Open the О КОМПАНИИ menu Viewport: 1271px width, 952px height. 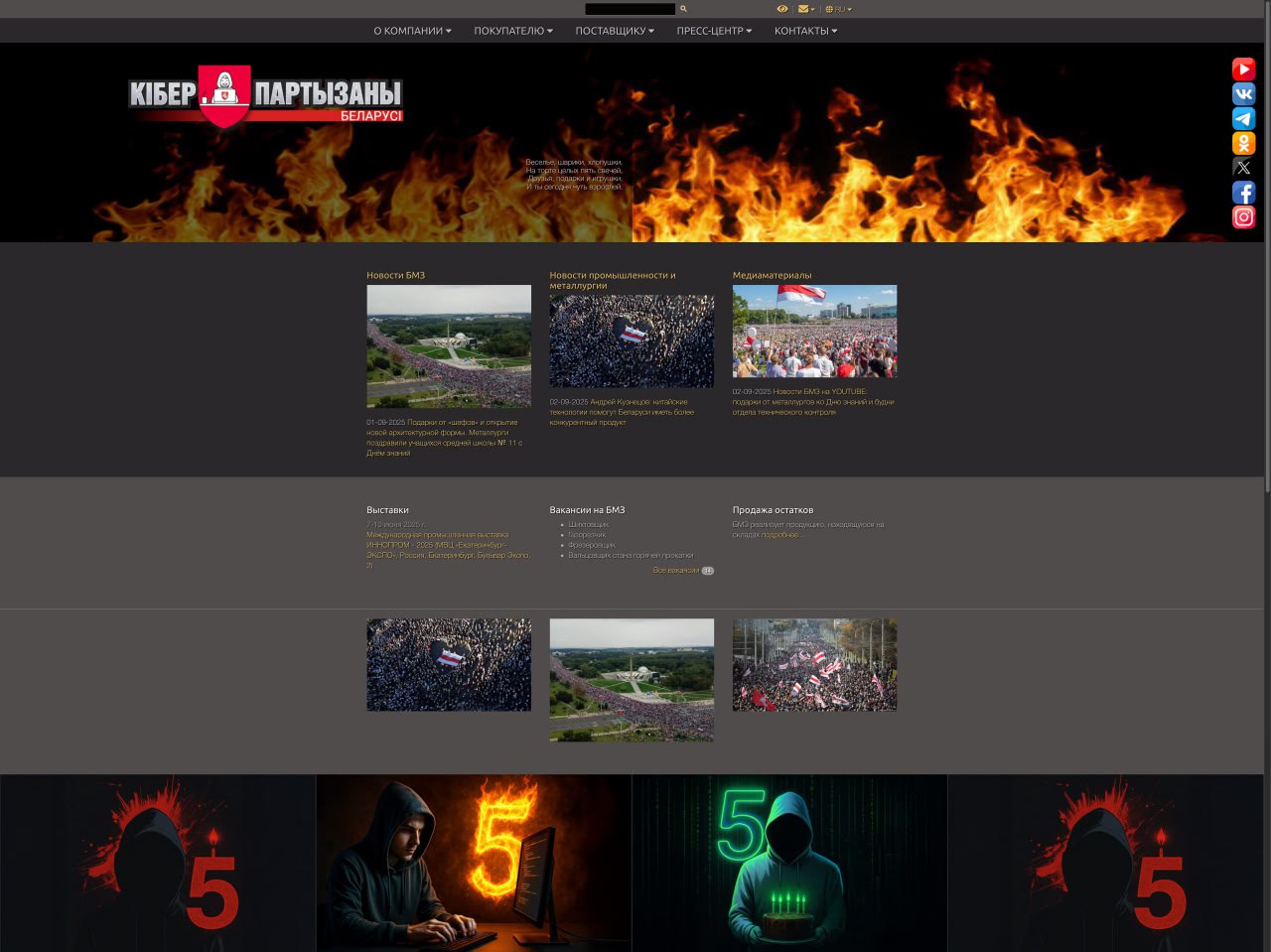coord(412,31)
